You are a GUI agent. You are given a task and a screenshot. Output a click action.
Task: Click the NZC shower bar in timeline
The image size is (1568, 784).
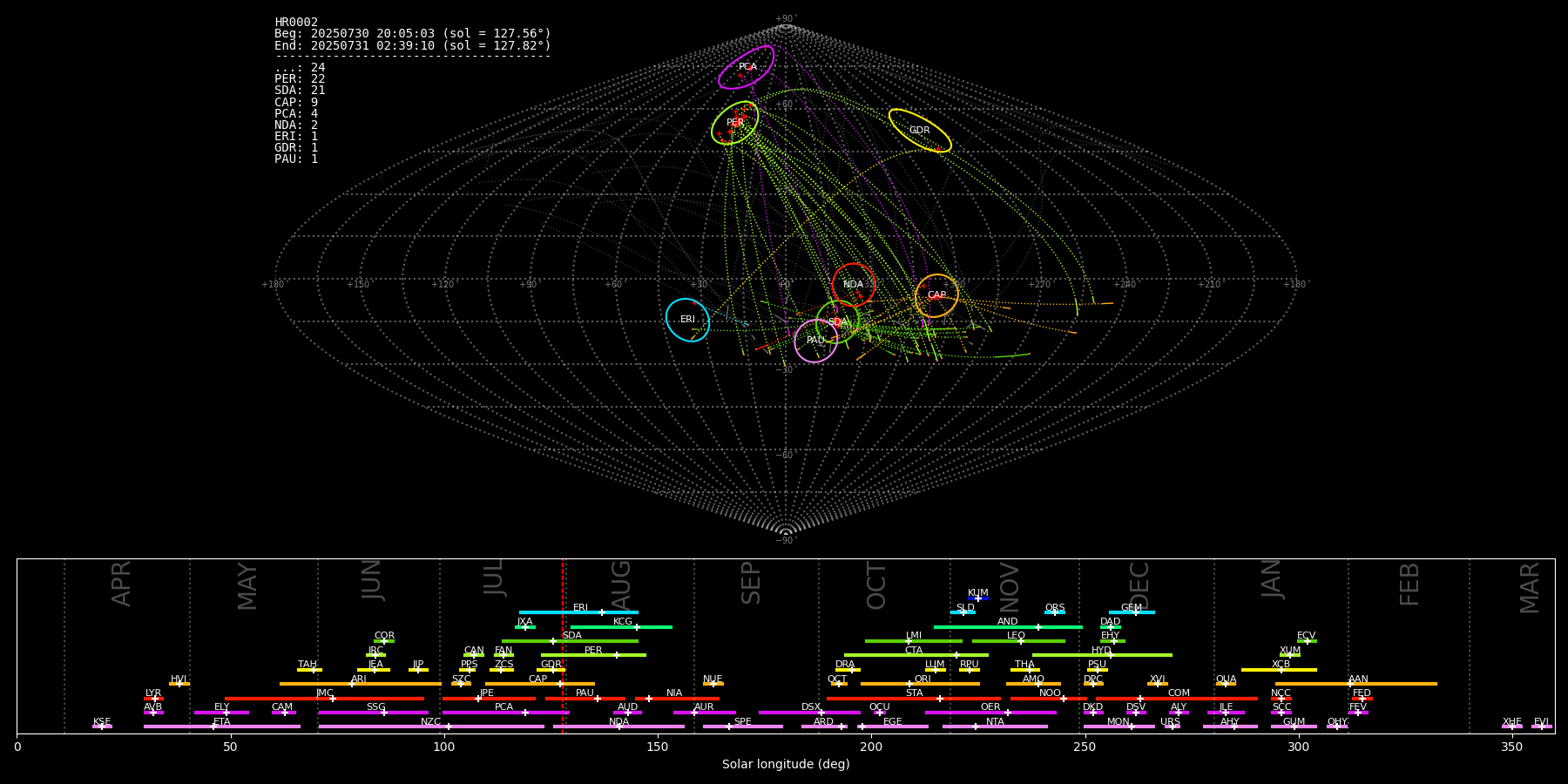click(431, 727)
